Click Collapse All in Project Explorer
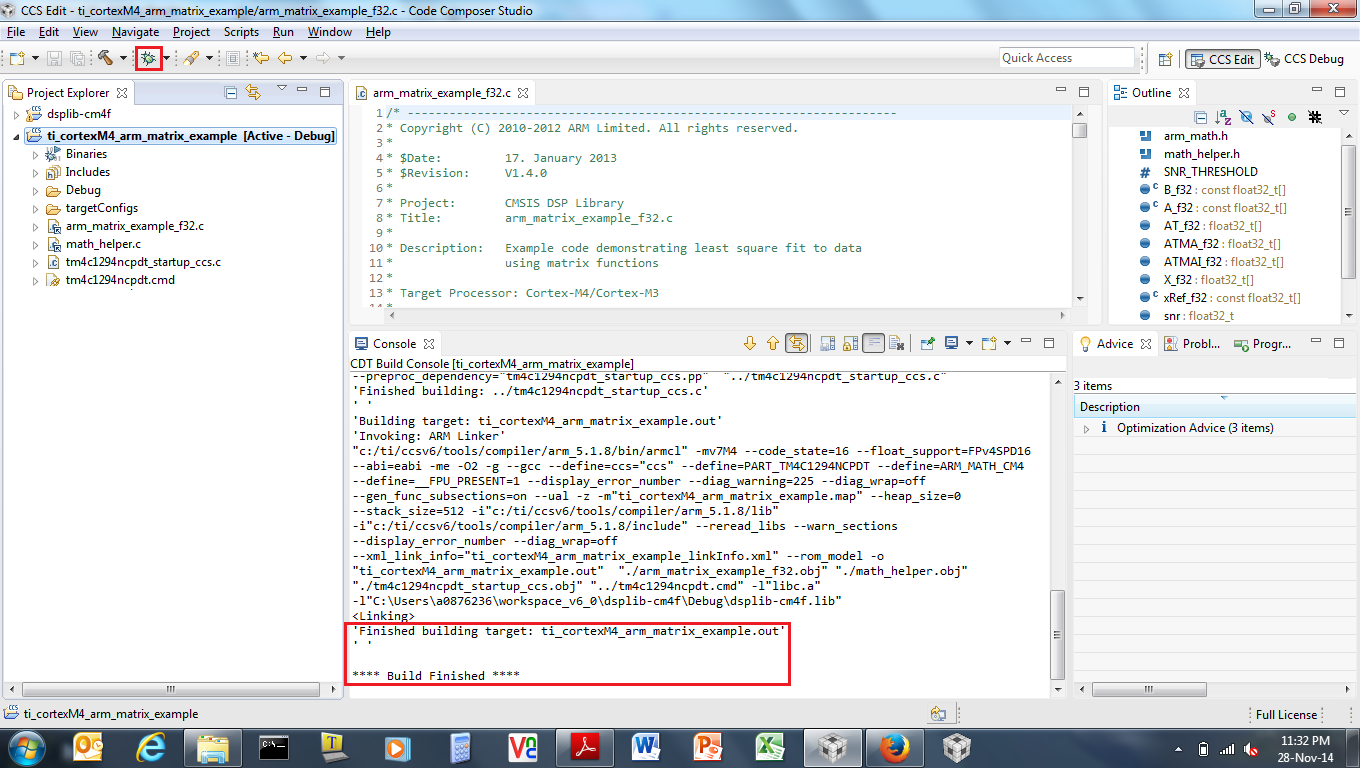Image resolution: width=1360 pixels, height=768 pixels. [x=231, y=93]
